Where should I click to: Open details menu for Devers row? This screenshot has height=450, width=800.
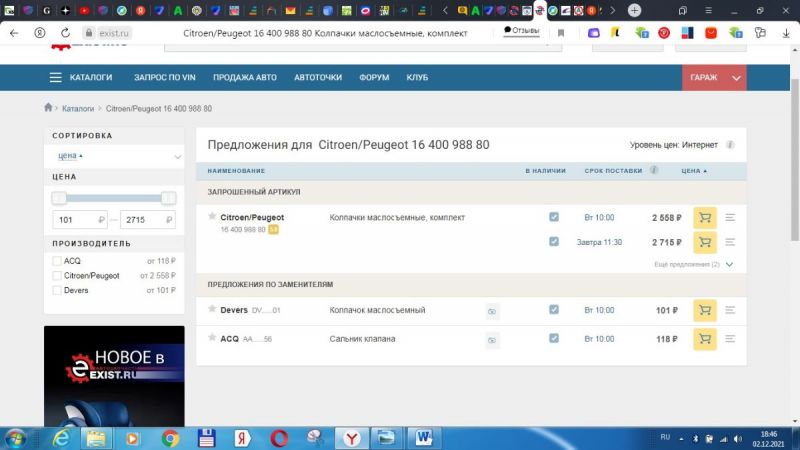(730, 310)
